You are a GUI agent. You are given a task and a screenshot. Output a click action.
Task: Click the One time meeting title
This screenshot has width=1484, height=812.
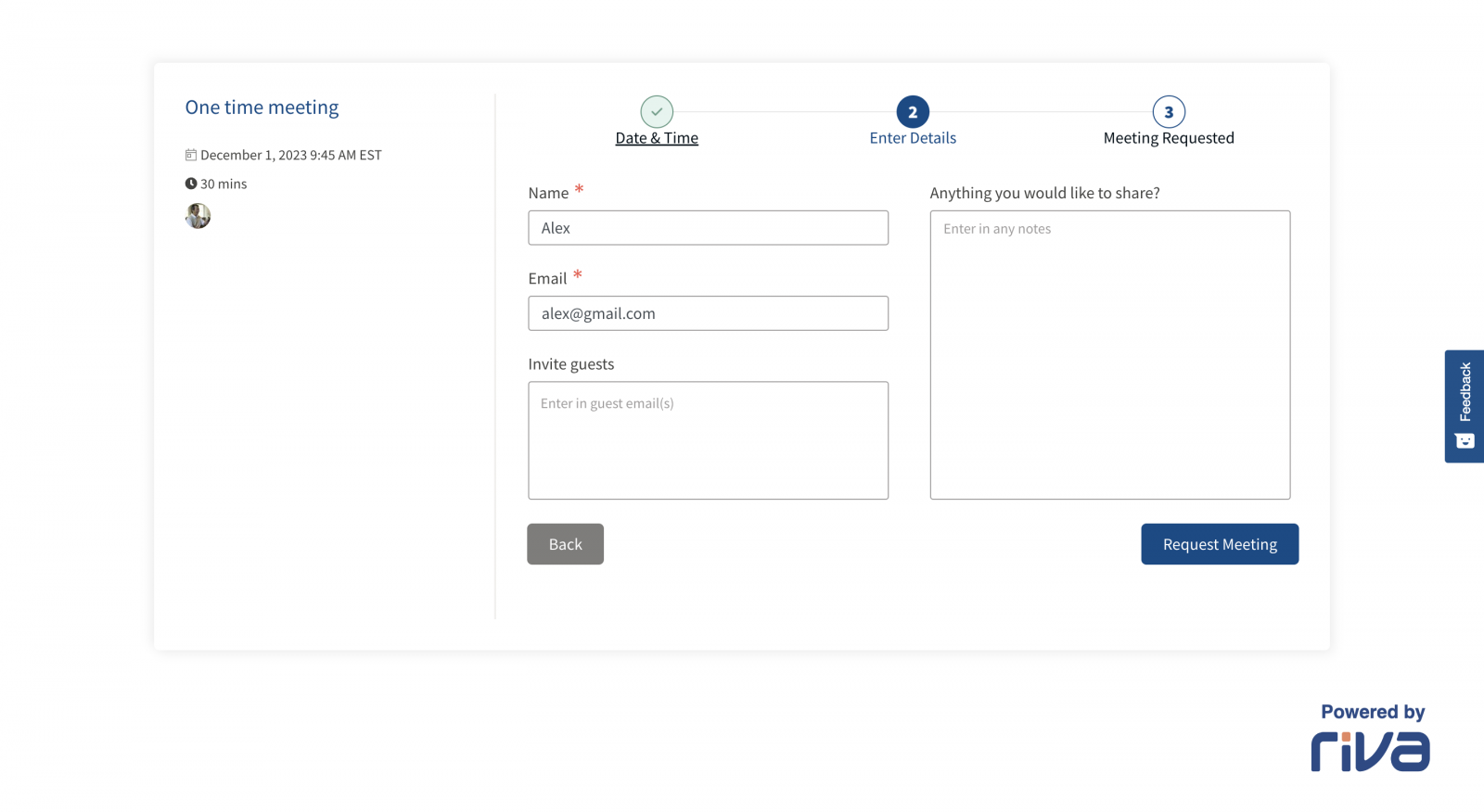click(262, 108)
